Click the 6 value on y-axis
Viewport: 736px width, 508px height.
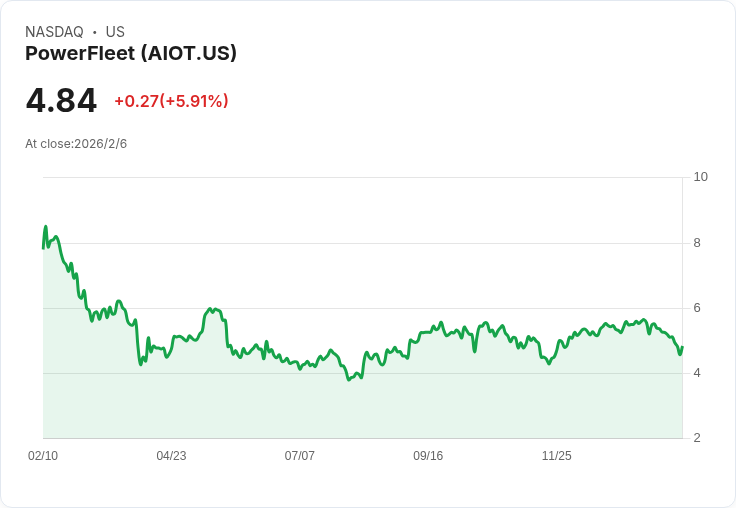697,308
